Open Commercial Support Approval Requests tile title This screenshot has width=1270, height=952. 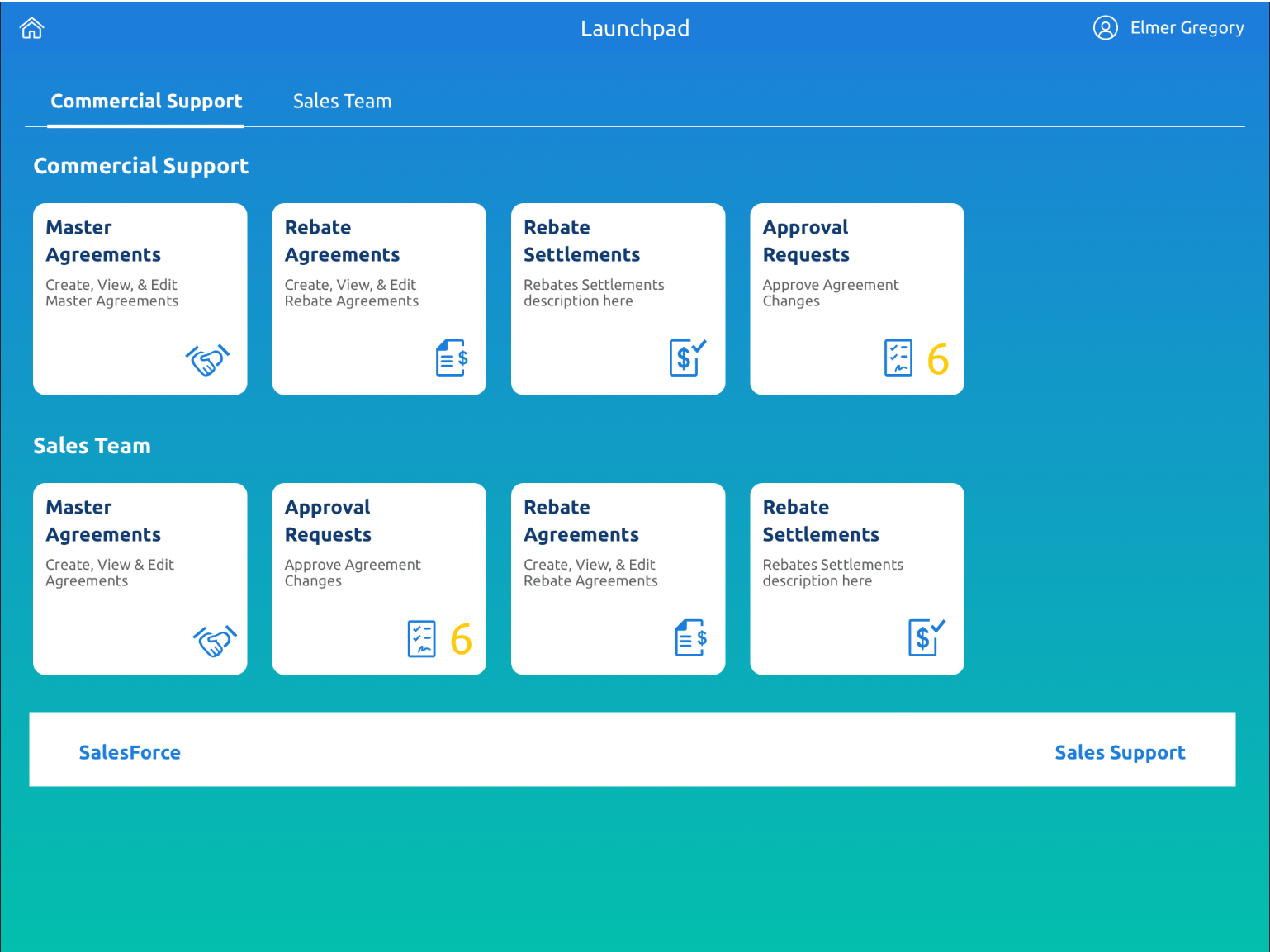[806, 241]
